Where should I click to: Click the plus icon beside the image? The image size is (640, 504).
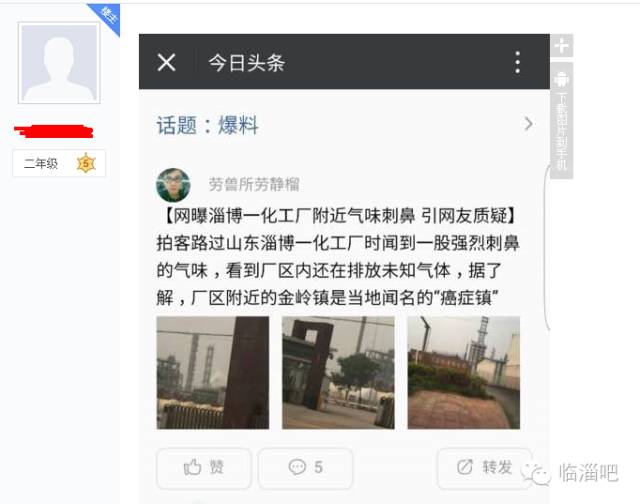[x=562, y=46]
